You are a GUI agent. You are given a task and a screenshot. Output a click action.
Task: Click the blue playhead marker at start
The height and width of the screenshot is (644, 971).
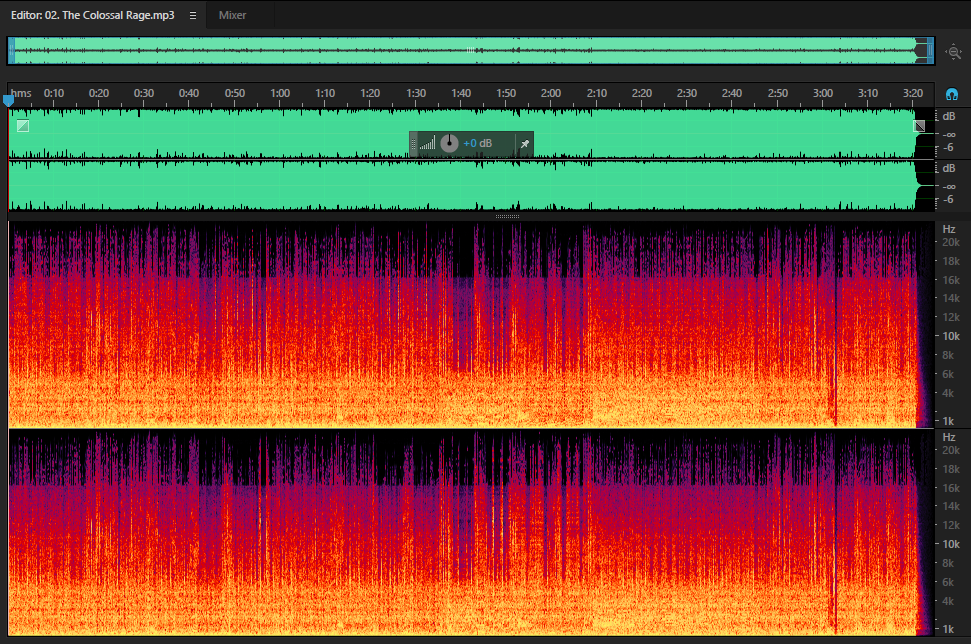(x=8, y=100)
